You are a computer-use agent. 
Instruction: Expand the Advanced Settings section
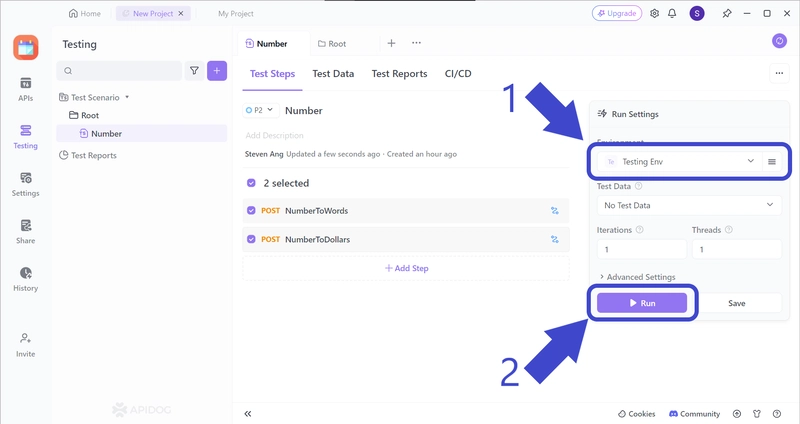[637, 277]
